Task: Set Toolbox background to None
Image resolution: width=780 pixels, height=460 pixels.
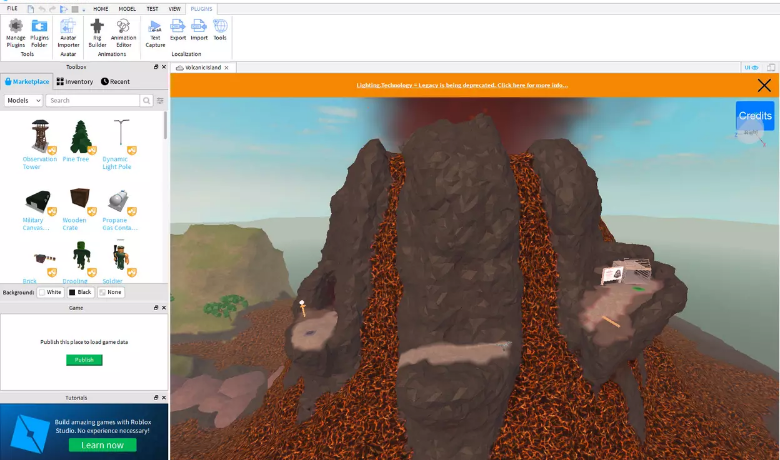Action: coord(110,292)
